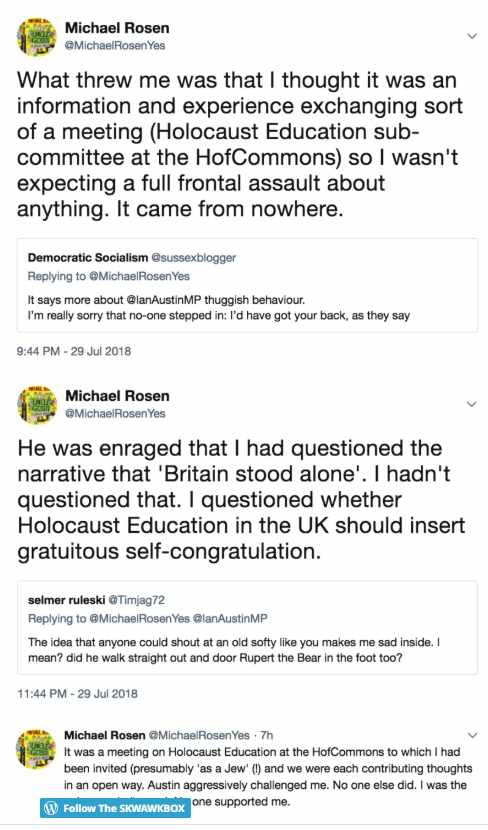Click @Timjag72 handle in quoted tweet
488x830 pixels.
click(137, 600)
